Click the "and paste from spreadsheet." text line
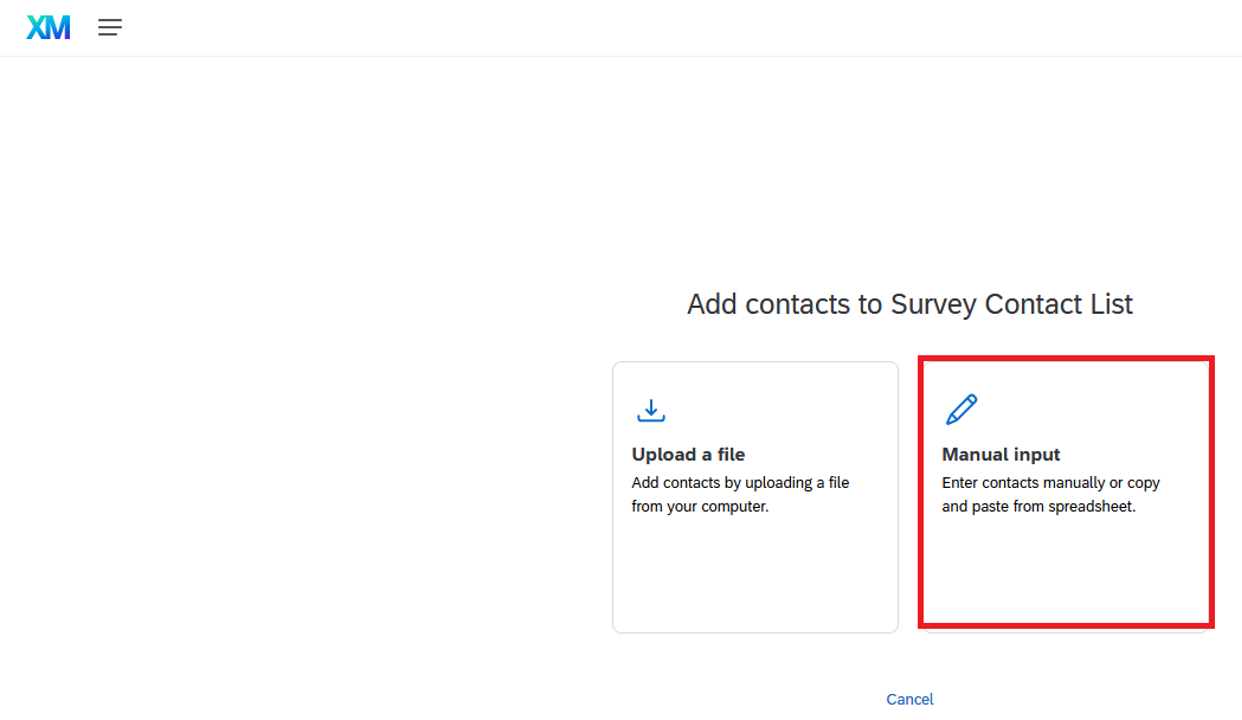1242x720 pixels. 1039,506
